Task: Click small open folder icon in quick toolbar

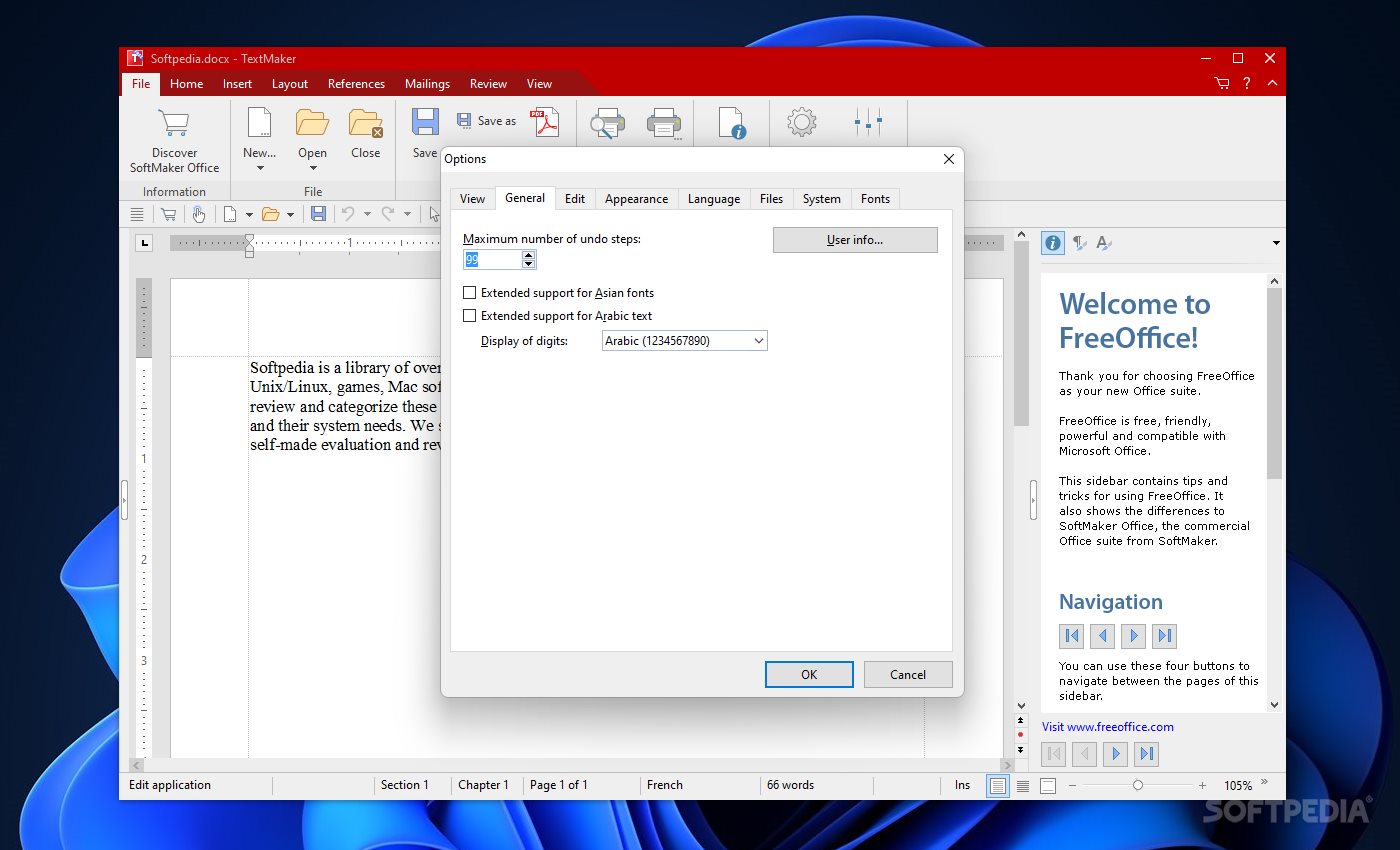Action: click(270, 214)
